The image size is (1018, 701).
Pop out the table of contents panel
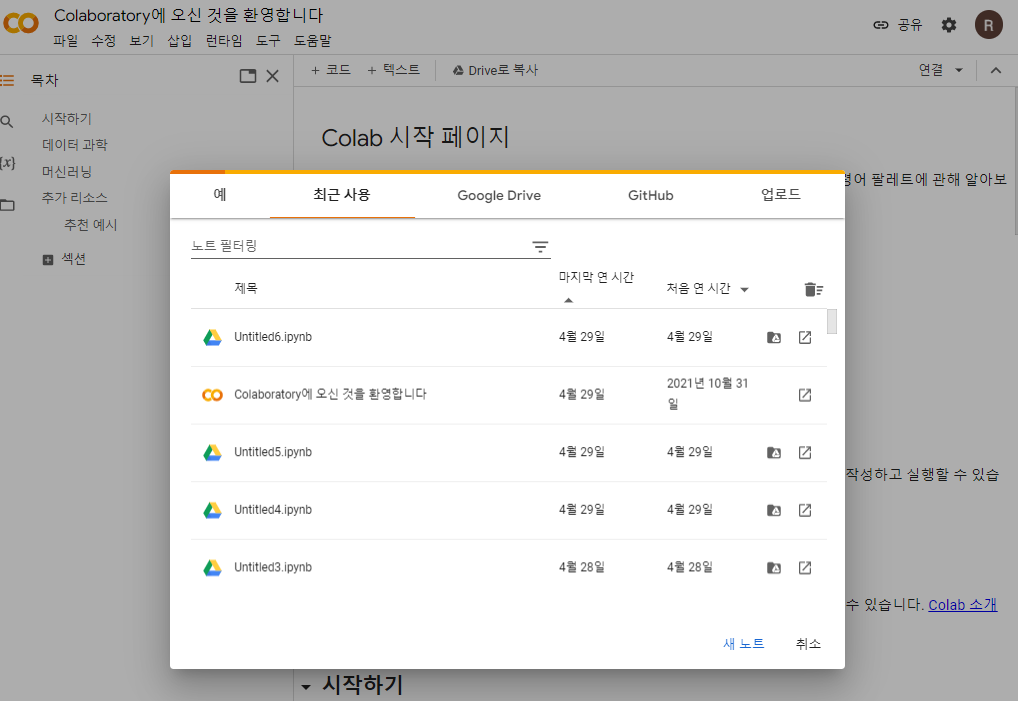tap(247, 76)
